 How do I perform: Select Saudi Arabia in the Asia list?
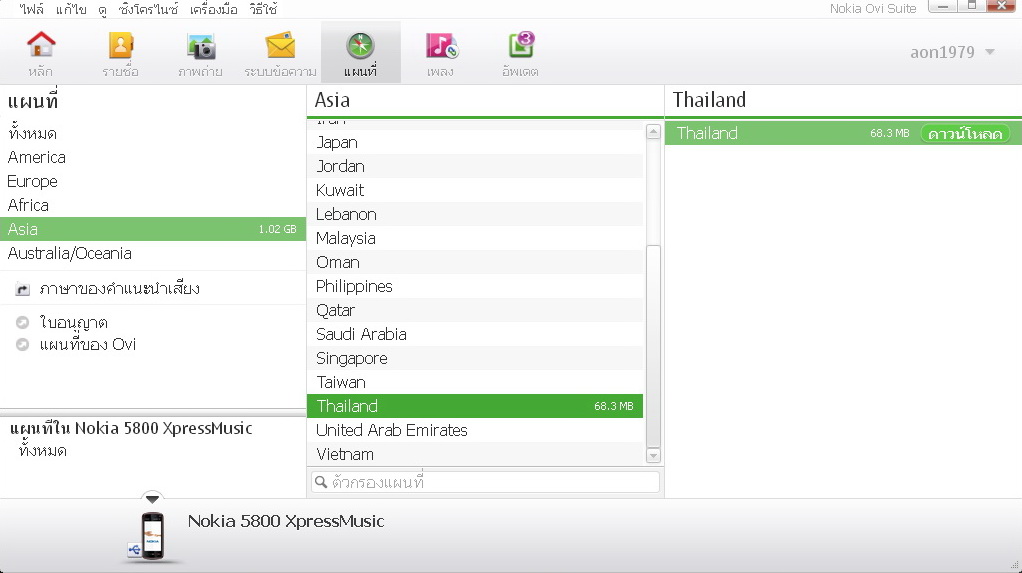(x=475, y=334)
